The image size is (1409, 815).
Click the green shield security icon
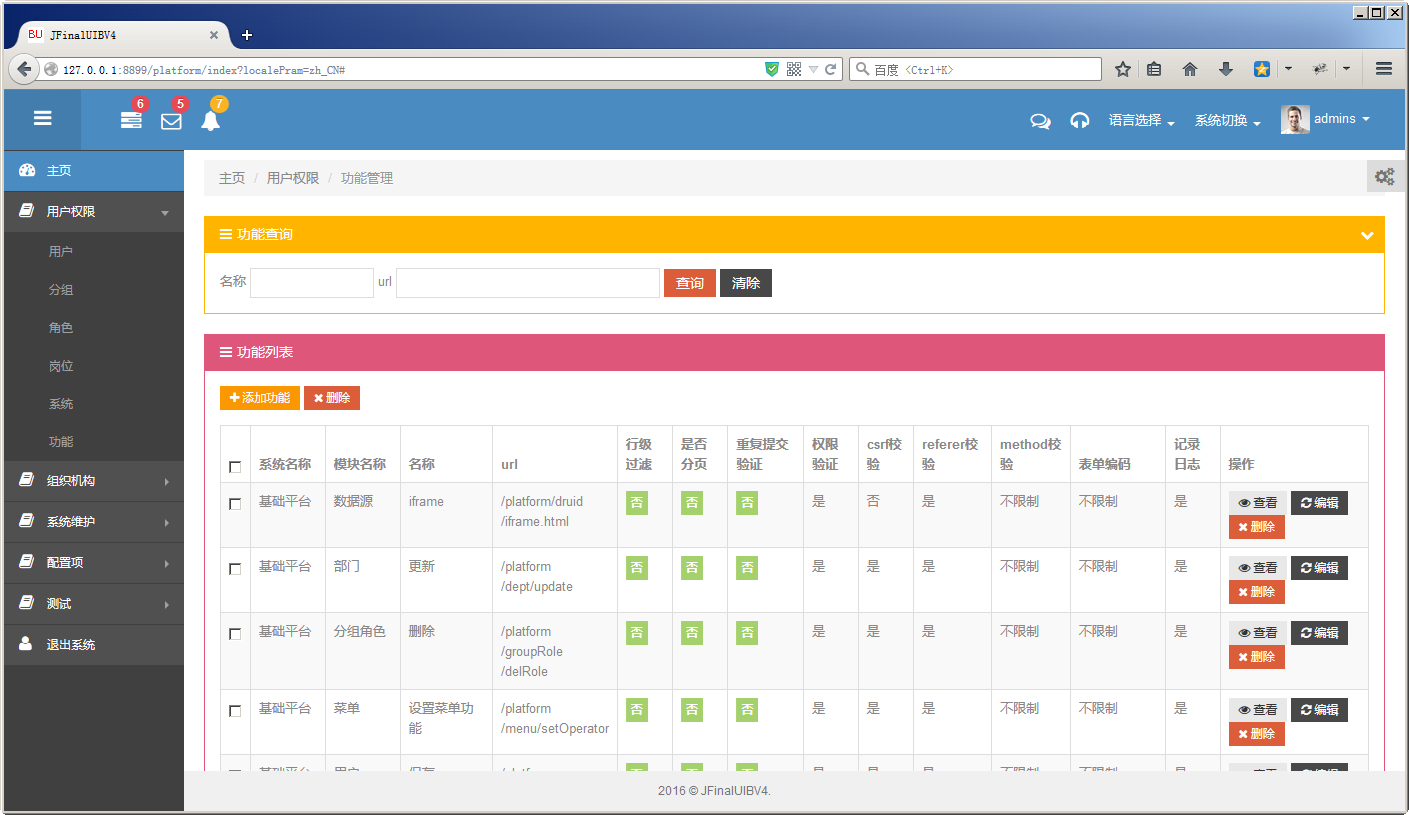[772, 69]
